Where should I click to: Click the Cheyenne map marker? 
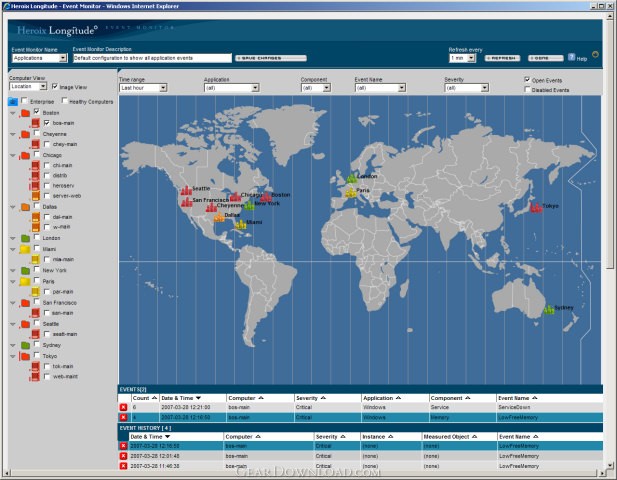coord(211,207)
